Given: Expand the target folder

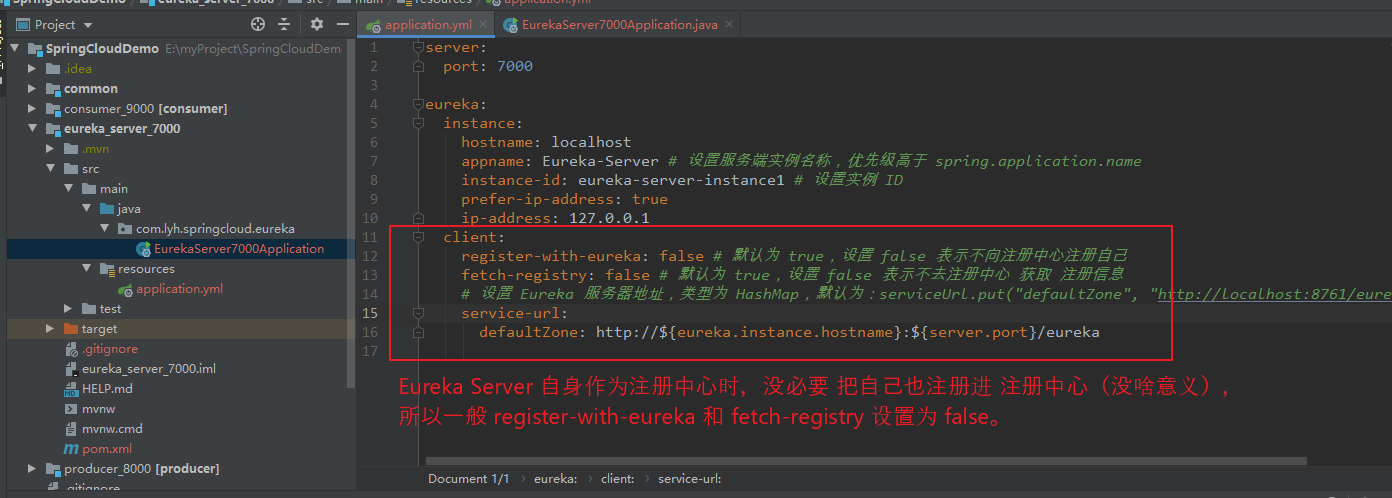Looking at the screenshot, I should [51, 329].
